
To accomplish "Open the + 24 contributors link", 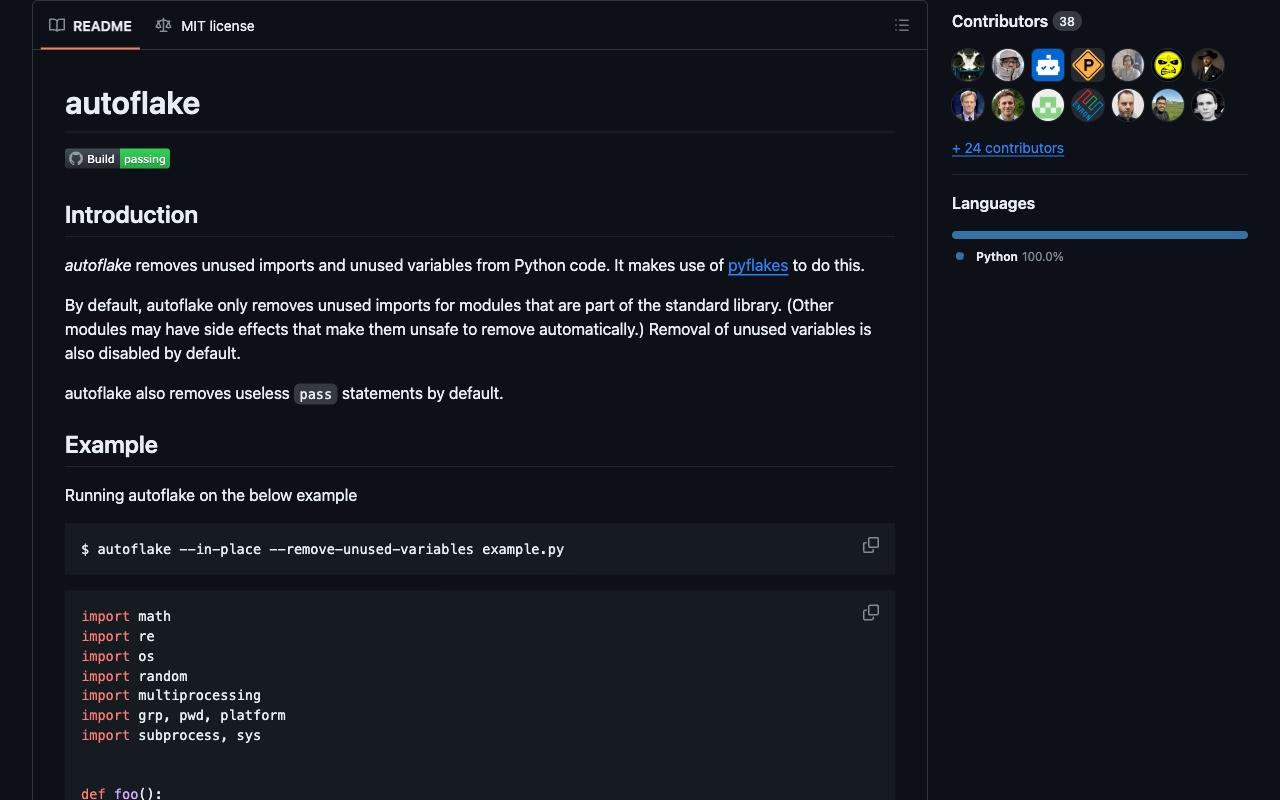I will (1008, 148).
